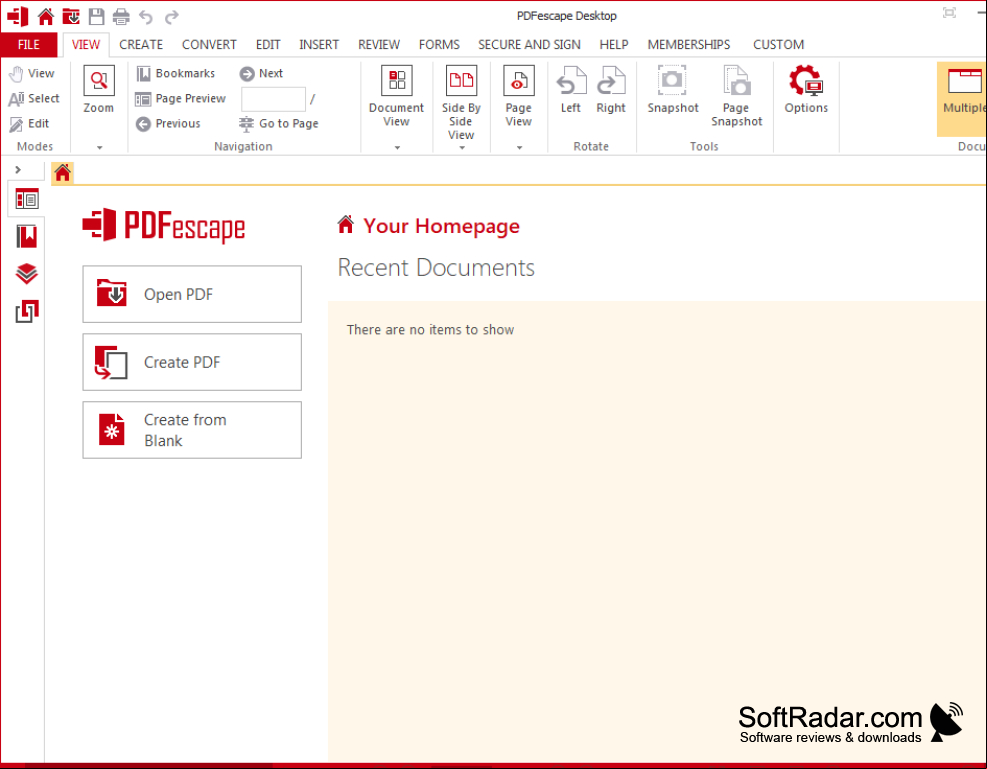Switch to the CREATE ribbon tab
Image resolution: width=987 pixels, height=769 pixels.
click(x=141, y=45)
